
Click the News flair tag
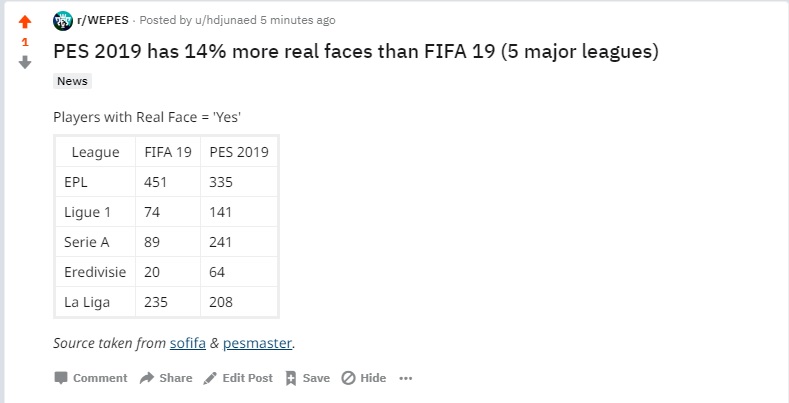[x=72, y=81]
